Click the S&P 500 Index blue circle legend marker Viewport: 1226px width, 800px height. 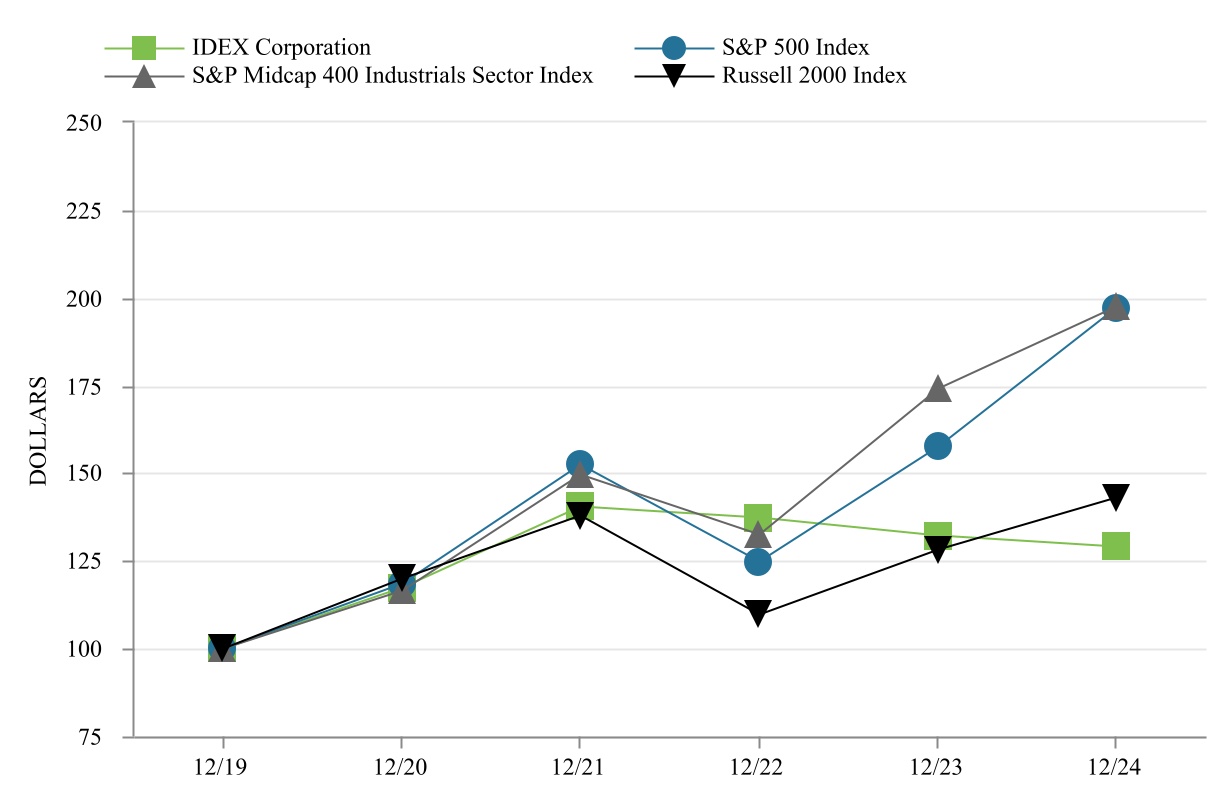pos(674,47)
